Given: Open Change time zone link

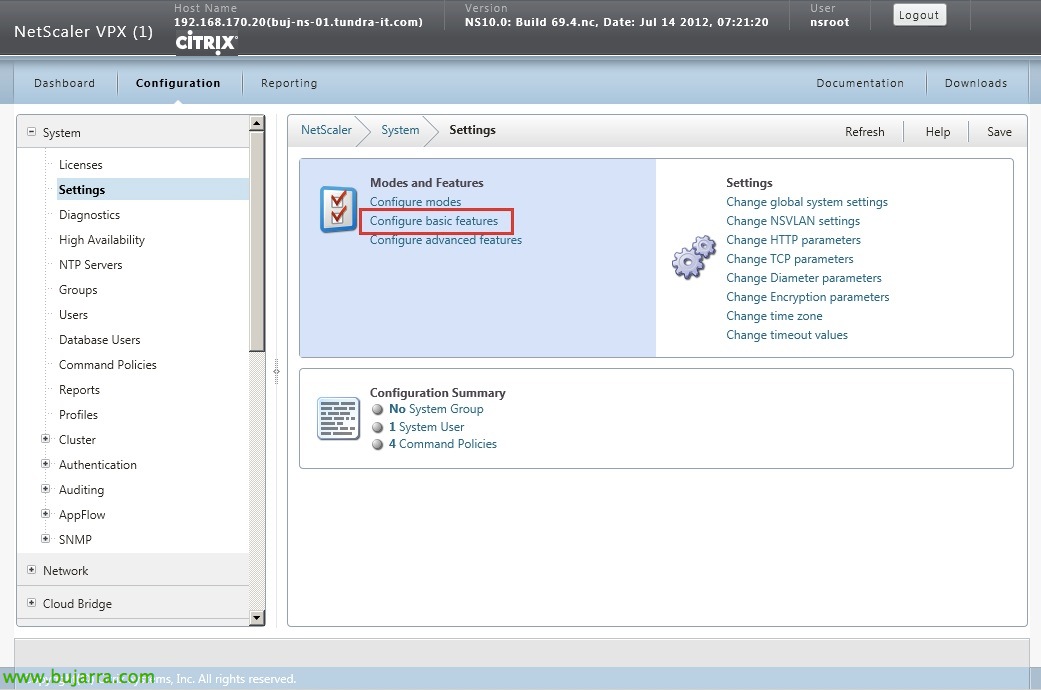Looking at the screenshot, I should (774, 316).
